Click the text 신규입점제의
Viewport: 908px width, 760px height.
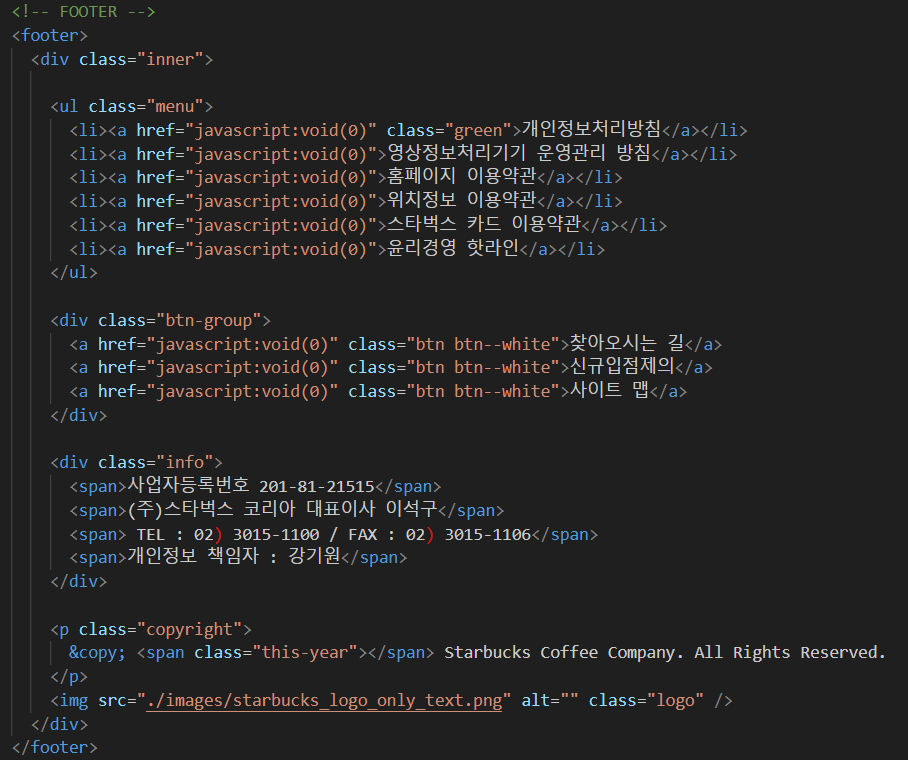pos(623,366)
